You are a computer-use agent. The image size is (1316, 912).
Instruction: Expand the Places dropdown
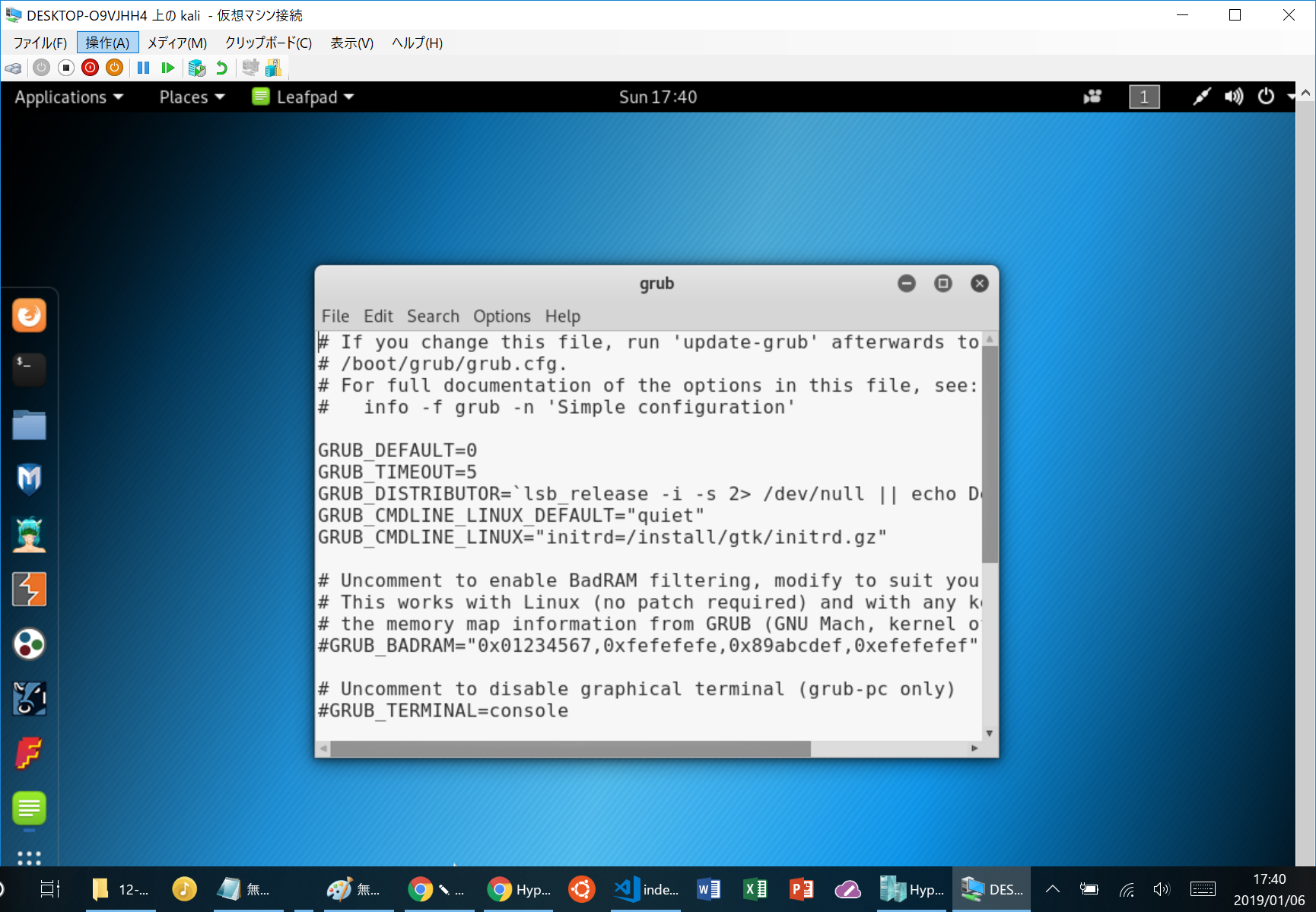pos(192,97)
